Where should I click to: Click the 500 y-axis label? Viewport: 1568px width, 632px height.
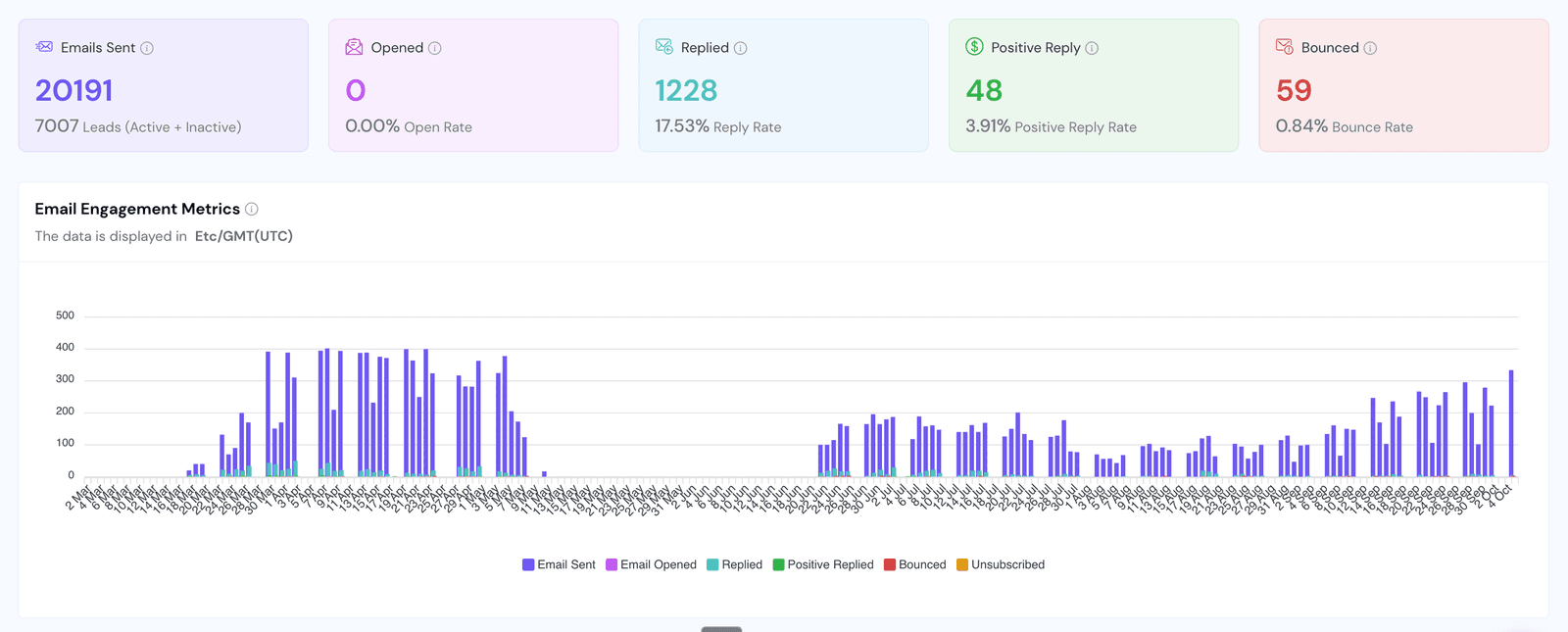tap(65, 316)
